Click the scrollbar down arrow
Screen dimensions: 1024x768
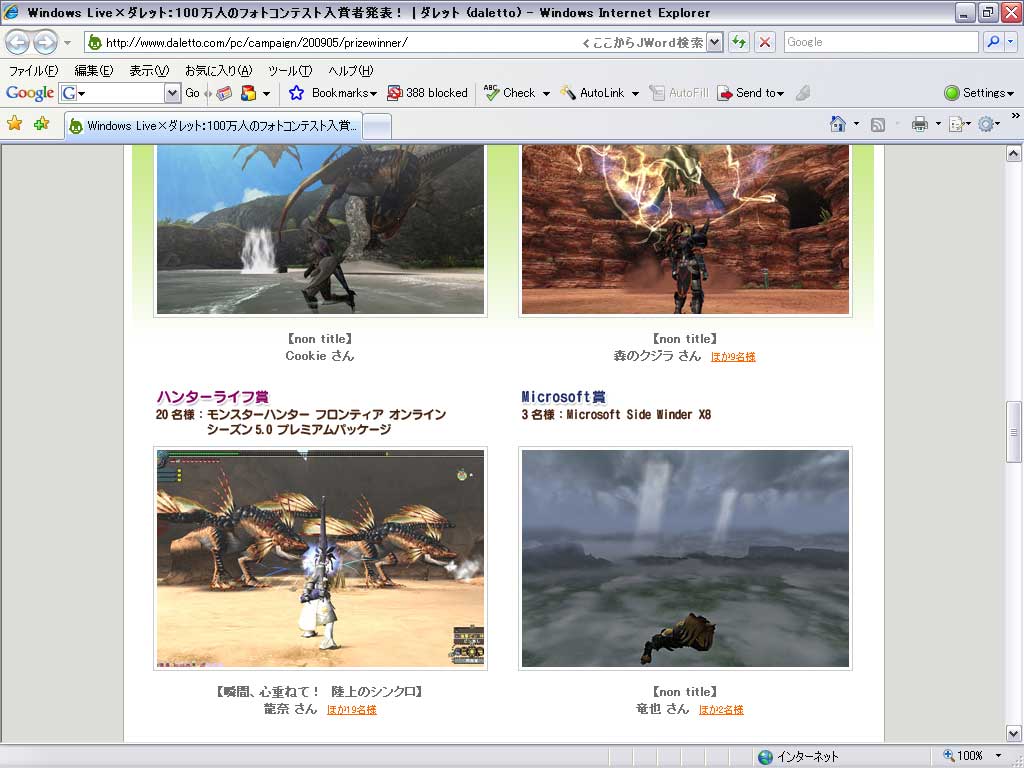[1013, 733]
